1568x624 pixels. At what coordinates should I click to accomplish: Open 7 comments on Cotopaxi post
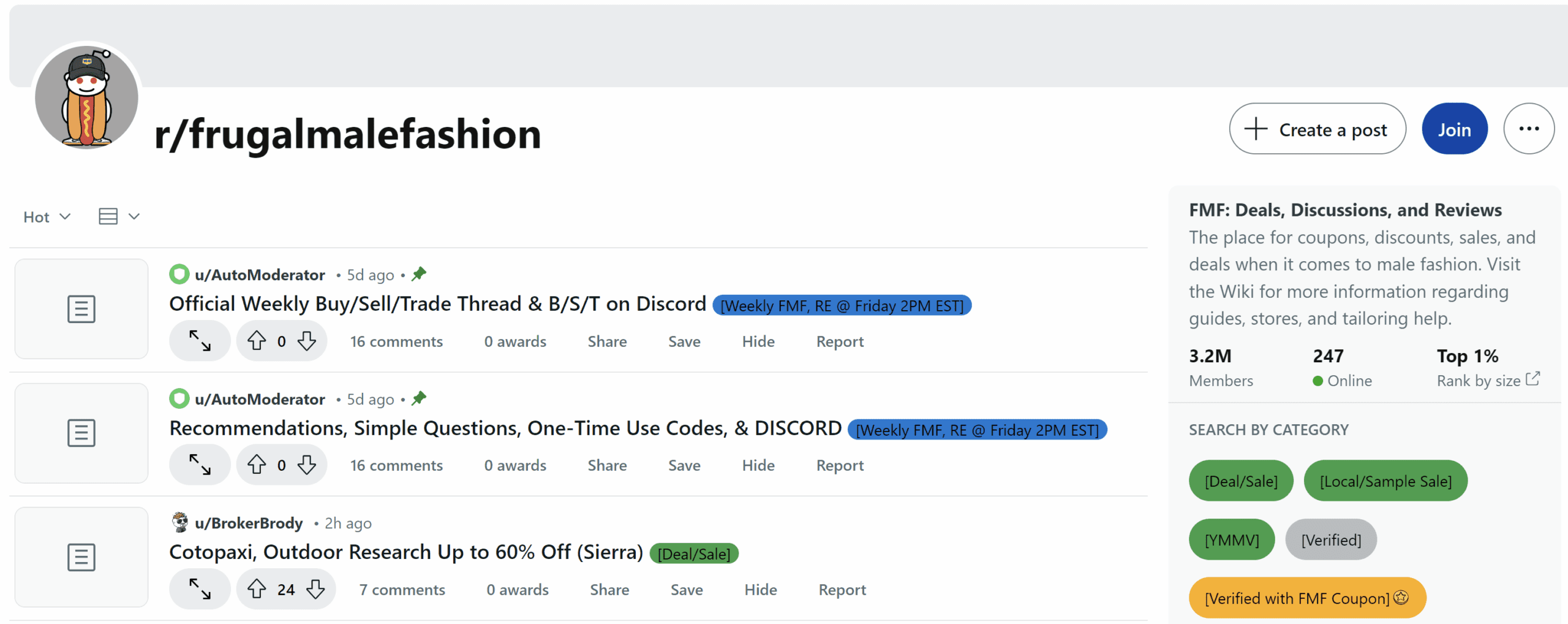402,590
